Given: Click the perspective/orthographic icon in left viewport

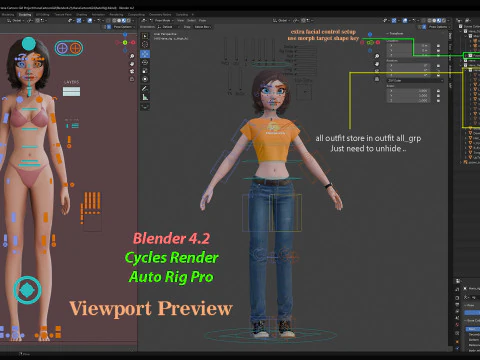Looking at the screenshot, I should coord(132,79).
